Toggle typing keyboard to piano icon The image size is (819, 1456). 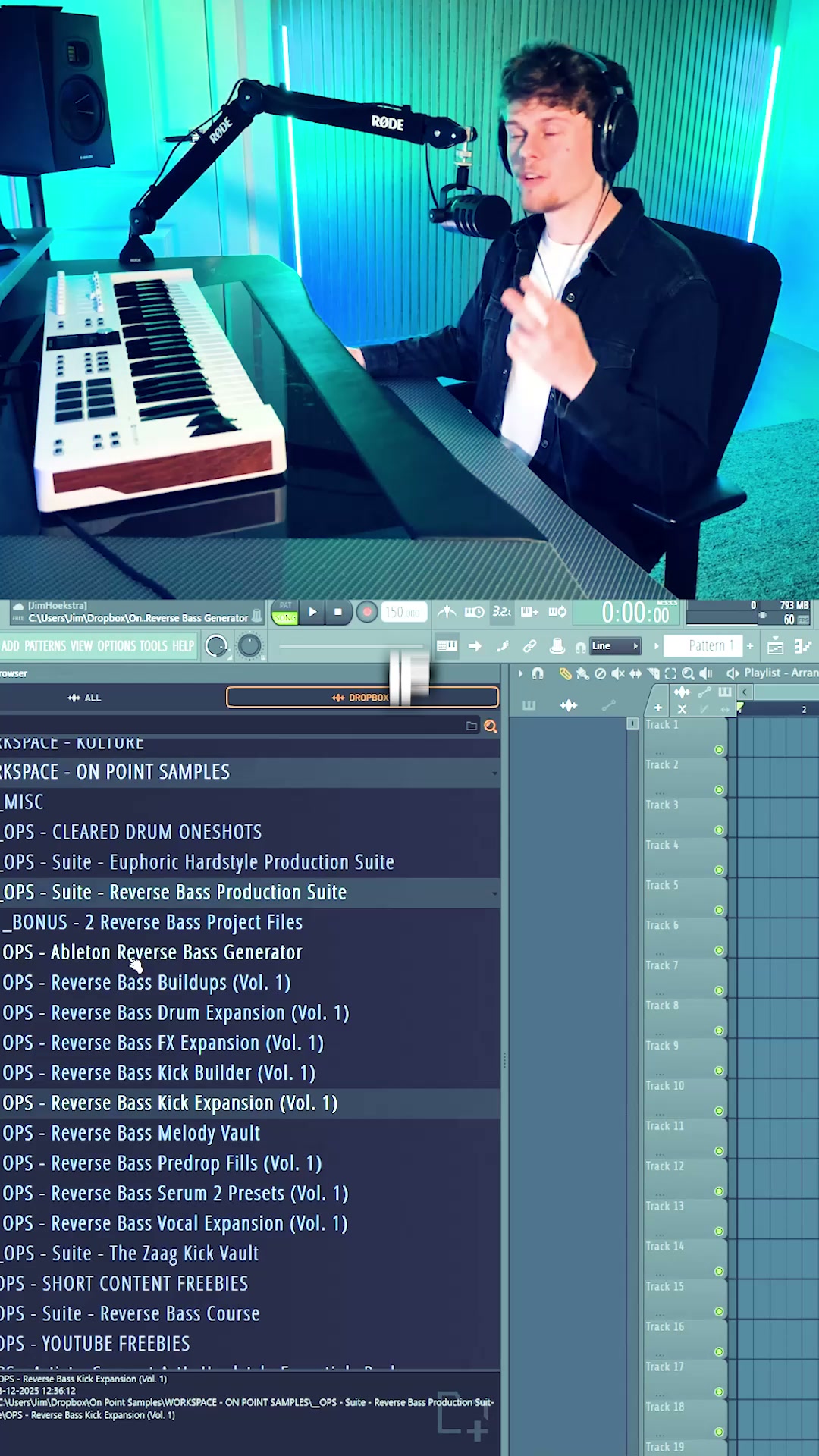[x=447, y=646]
